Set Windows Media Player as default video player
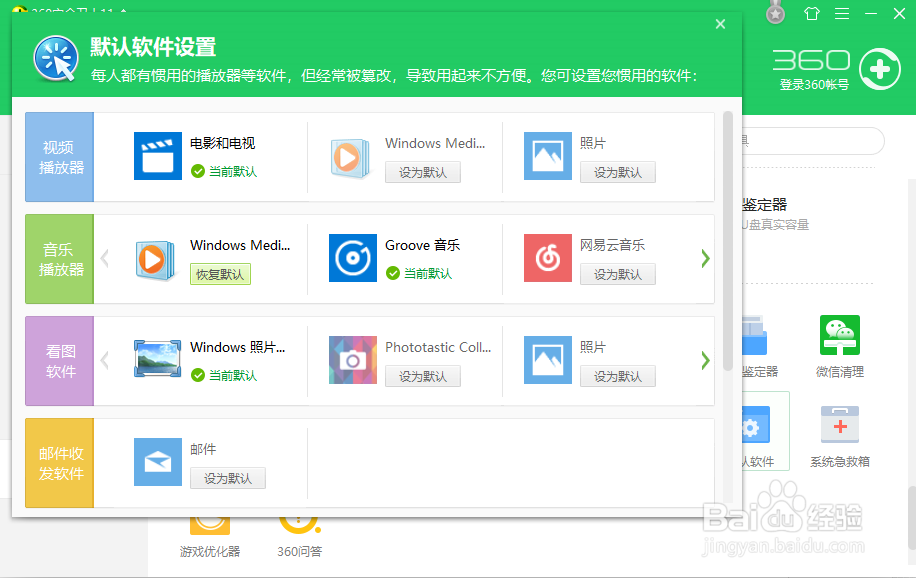 pyautogui.click(x=422, y=172)
